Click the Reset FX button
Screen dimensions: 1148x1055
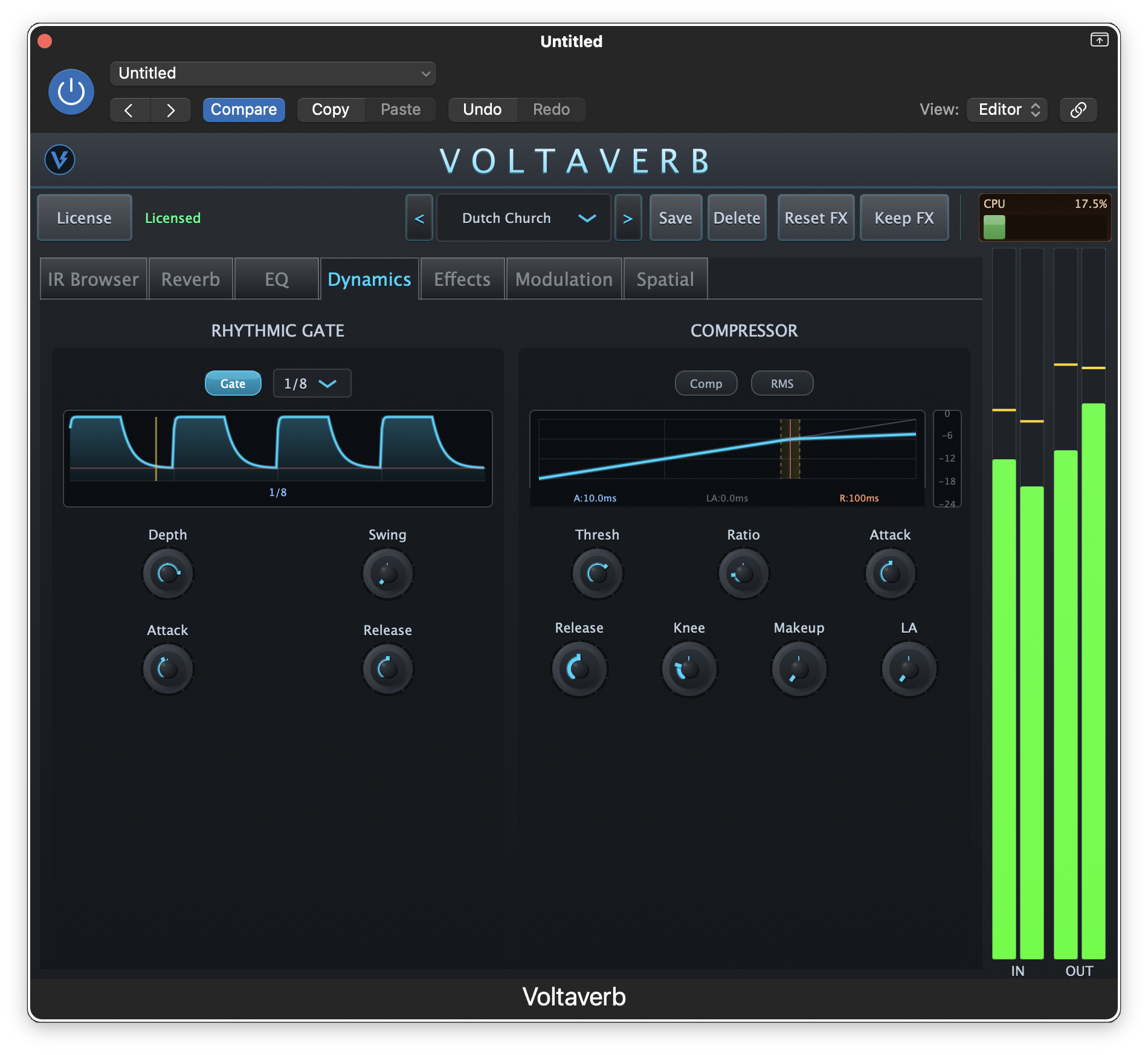click(x=816, y=218)
